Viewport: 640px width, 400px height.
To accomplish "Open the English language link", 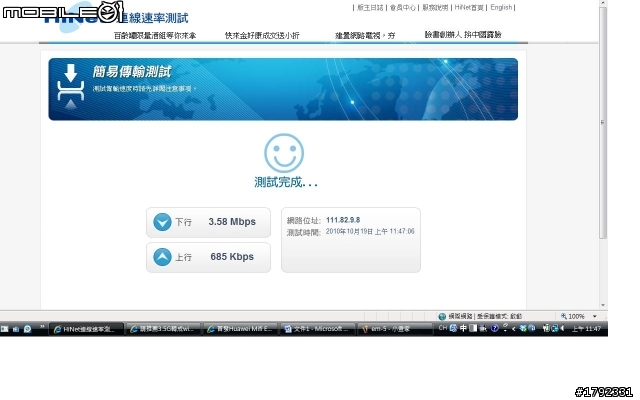I will pyautogui.click(x=501, y=7).
